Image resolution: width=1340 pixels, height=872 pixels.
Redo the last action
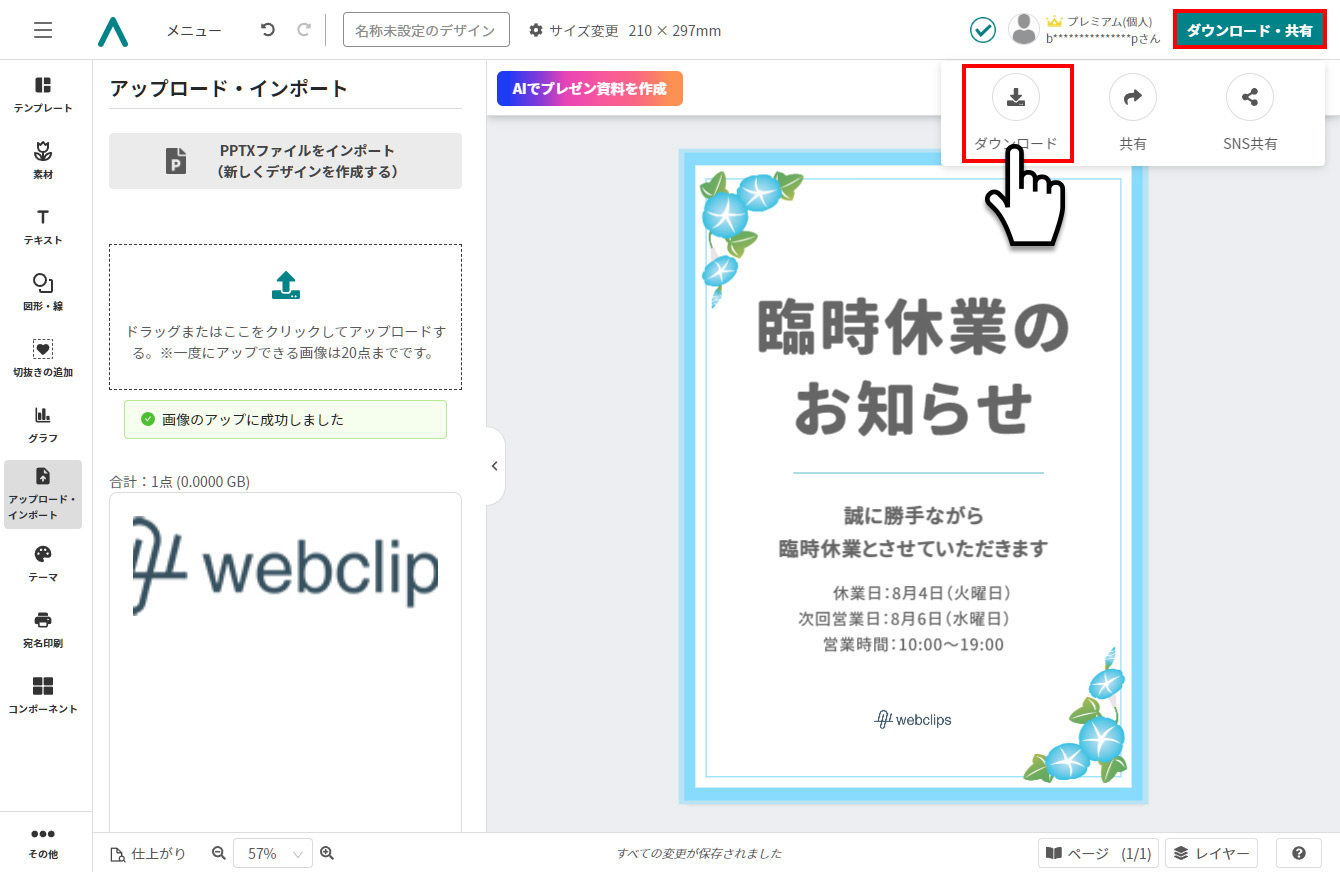point(304,30)
